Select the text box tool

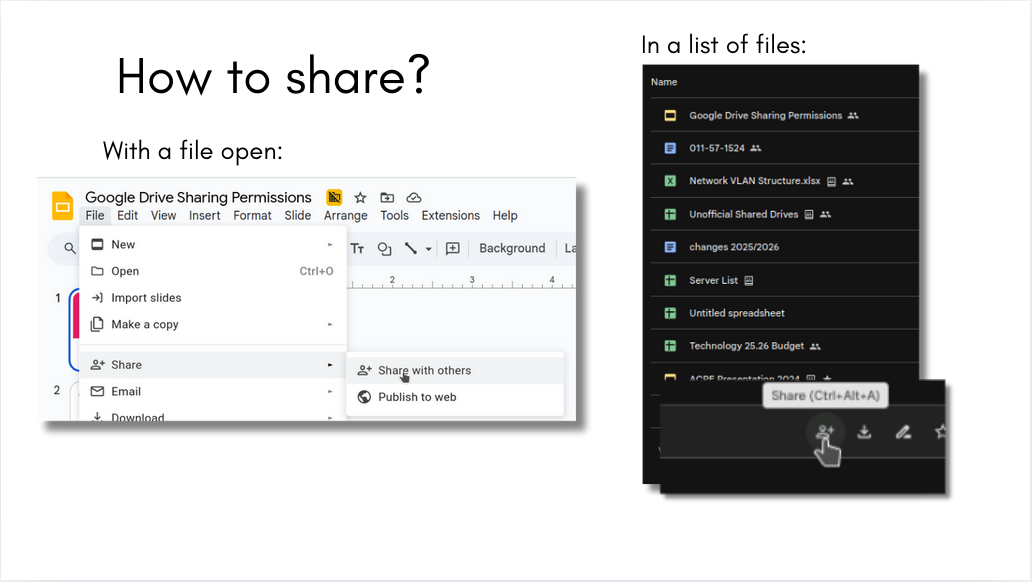coord(357,248)
